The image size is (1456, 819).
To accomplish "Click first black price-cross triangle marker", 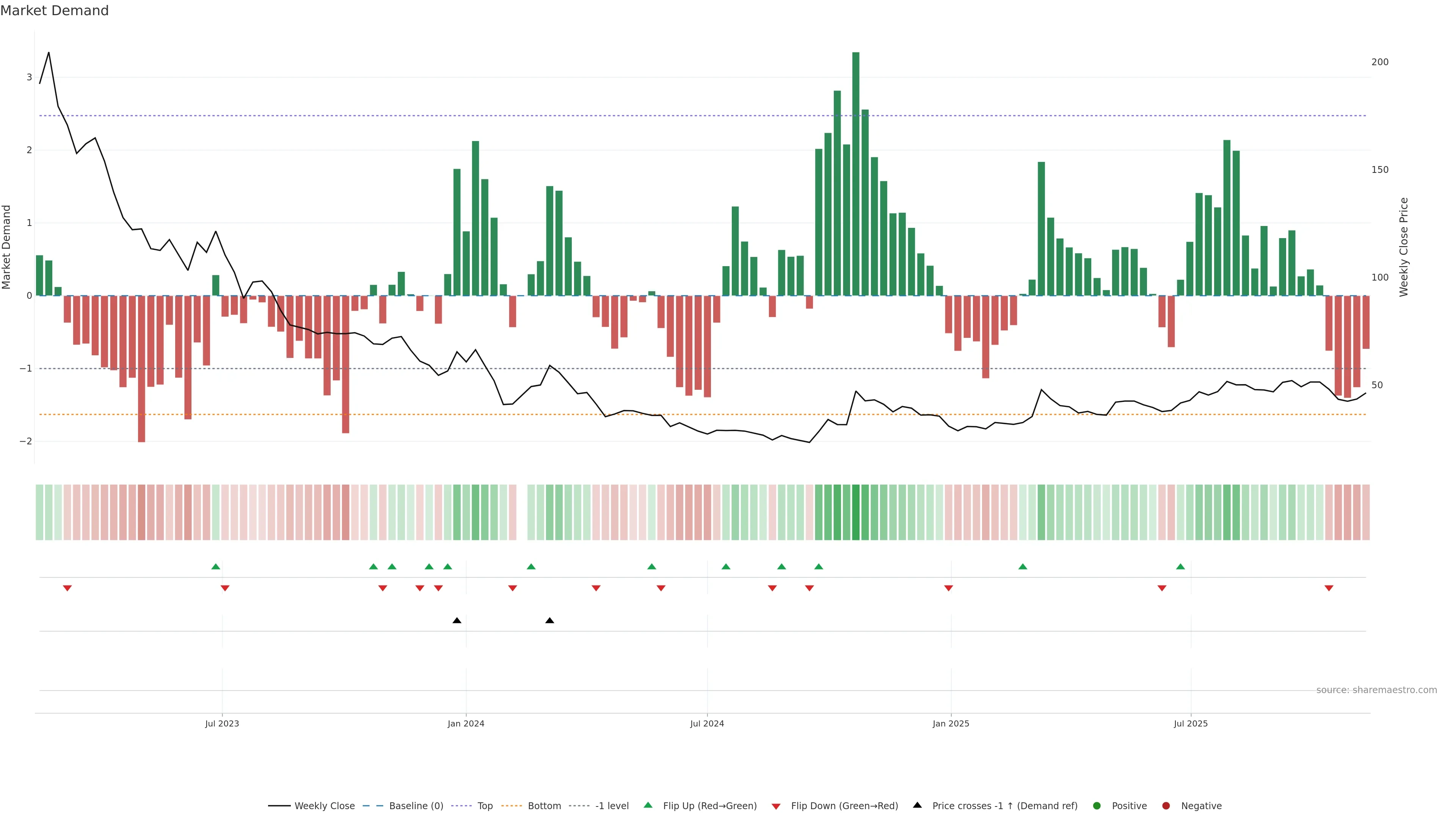I will pyautogui.click(x=457, y=621).
